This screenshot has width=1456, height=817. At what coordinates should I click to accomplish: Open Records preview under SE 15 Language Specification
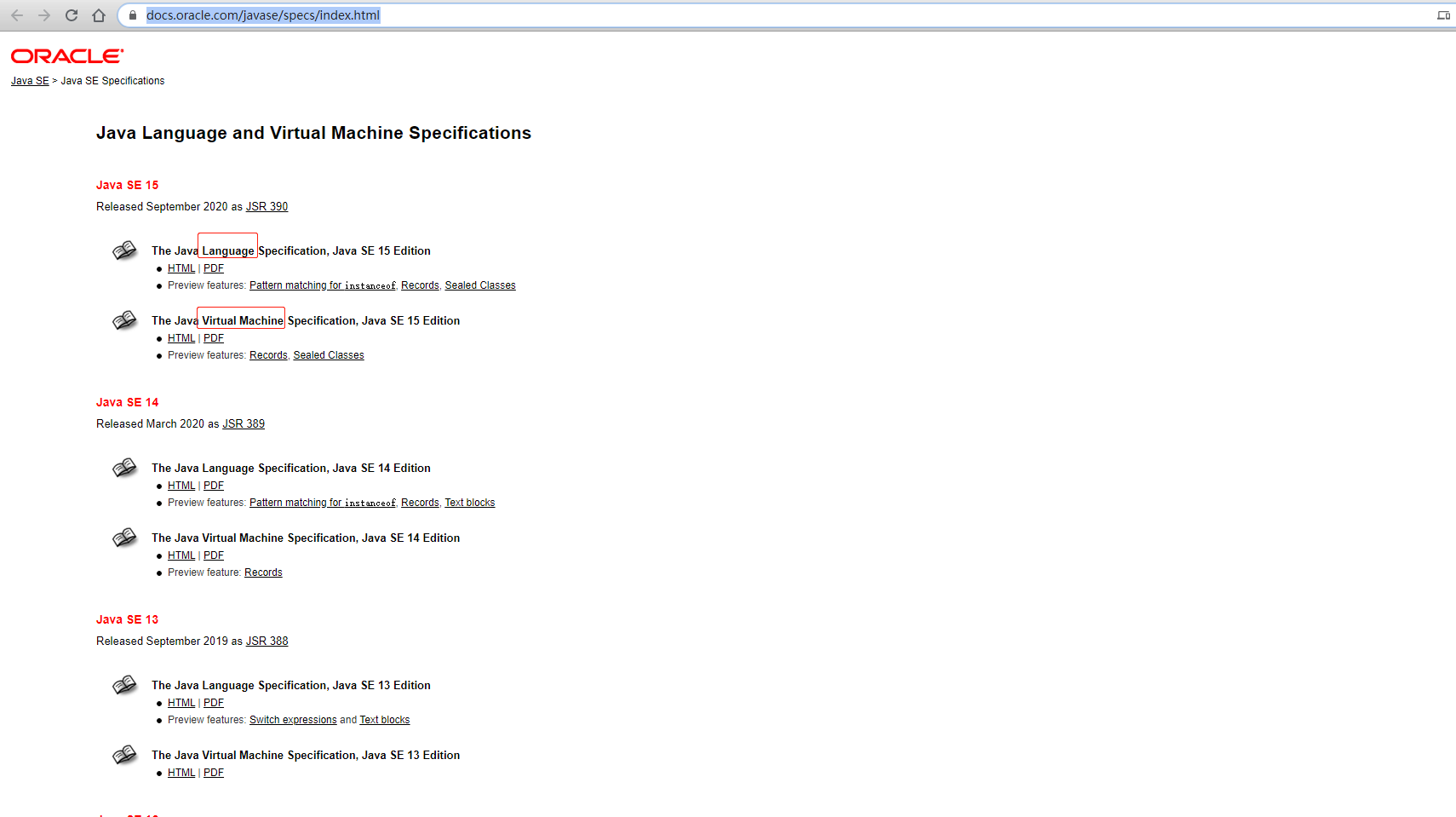(421, 285)
